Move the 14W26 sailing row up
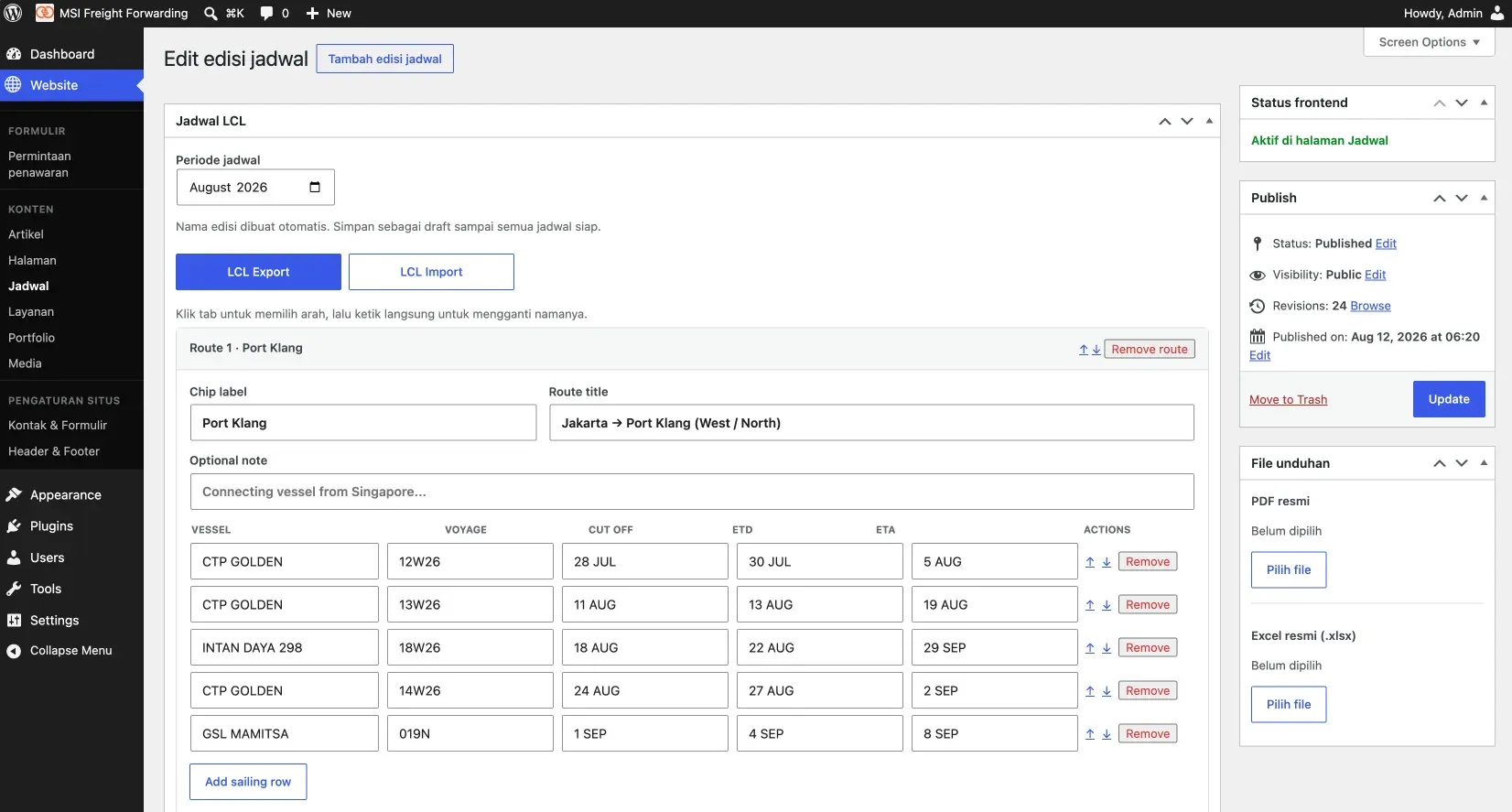Image resolution: width=1512 pixels, height=812 pixels. coord(1090,691)
